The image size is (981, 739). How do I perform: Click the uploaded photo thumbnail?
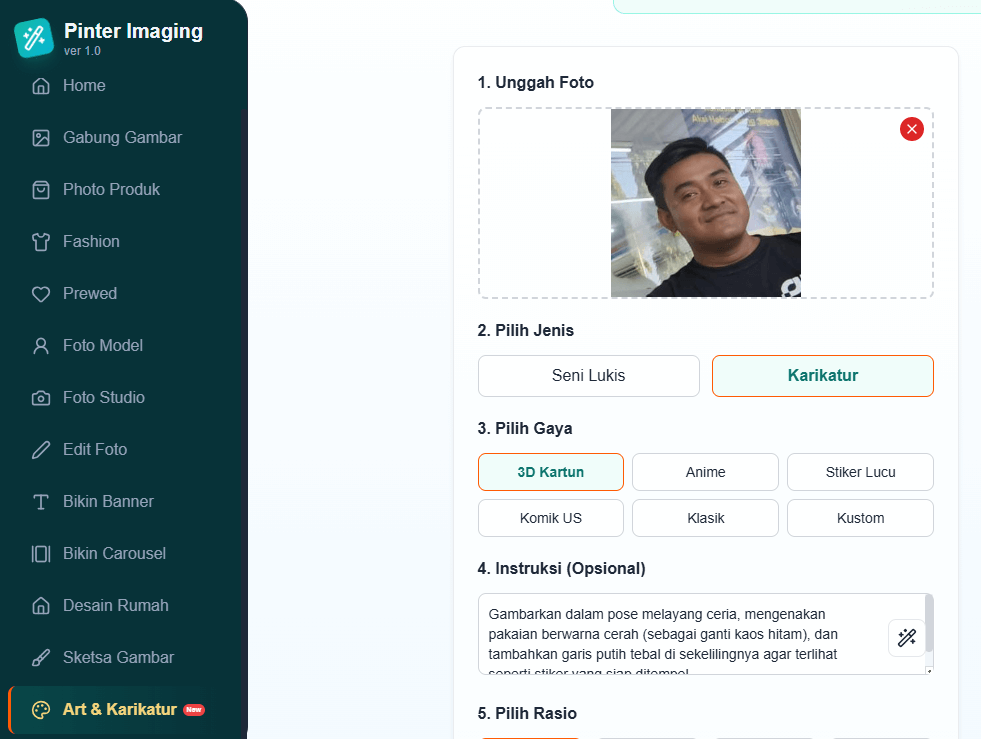point(706,203)
